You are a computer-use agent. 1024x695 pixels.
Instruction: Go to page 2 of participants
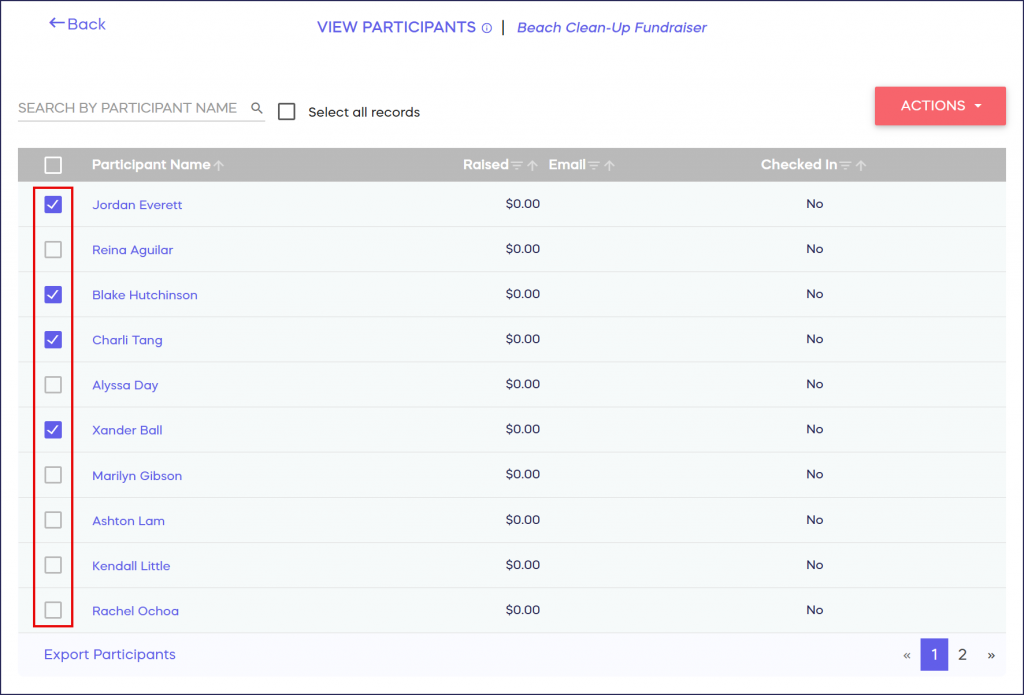(962, 655)
